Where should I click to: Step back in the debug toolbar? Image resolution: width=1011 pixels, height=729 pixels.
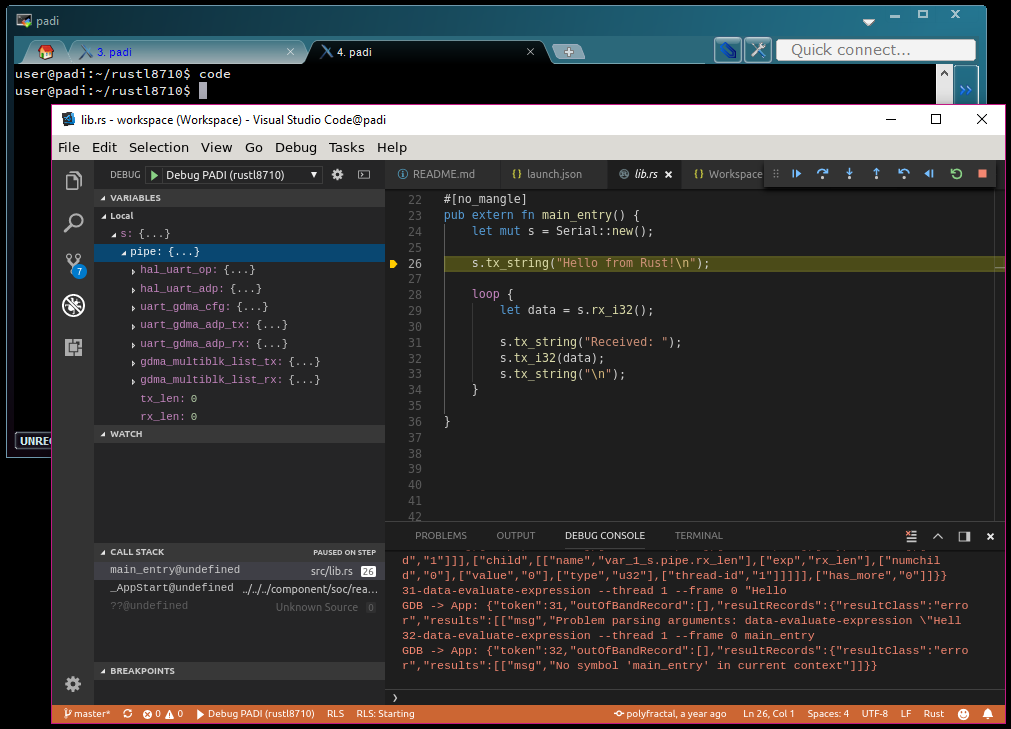tap(903, 173)
